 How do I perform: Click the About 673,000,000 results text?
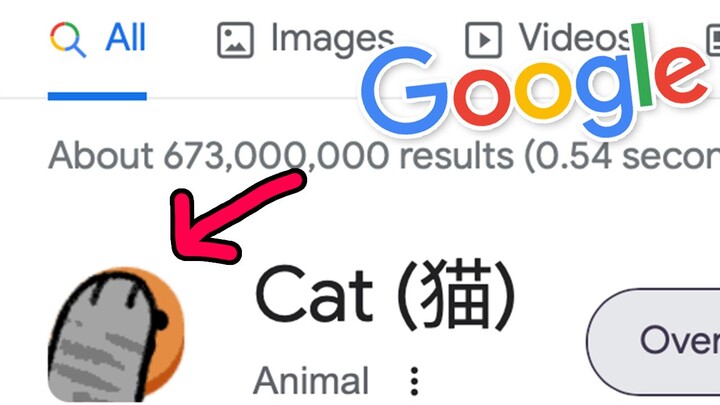point(281,156)
